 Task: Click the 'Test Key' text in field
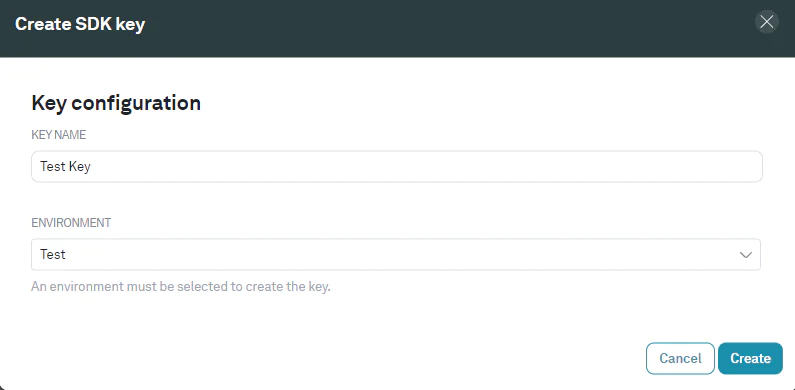click(65, 166)
